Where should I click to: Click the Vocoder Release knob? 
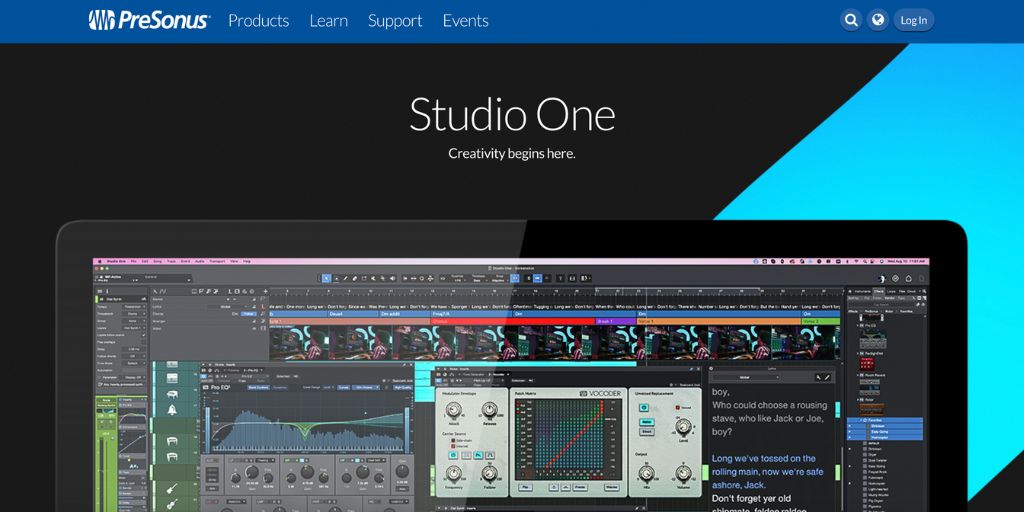click(x=490, y=409)
